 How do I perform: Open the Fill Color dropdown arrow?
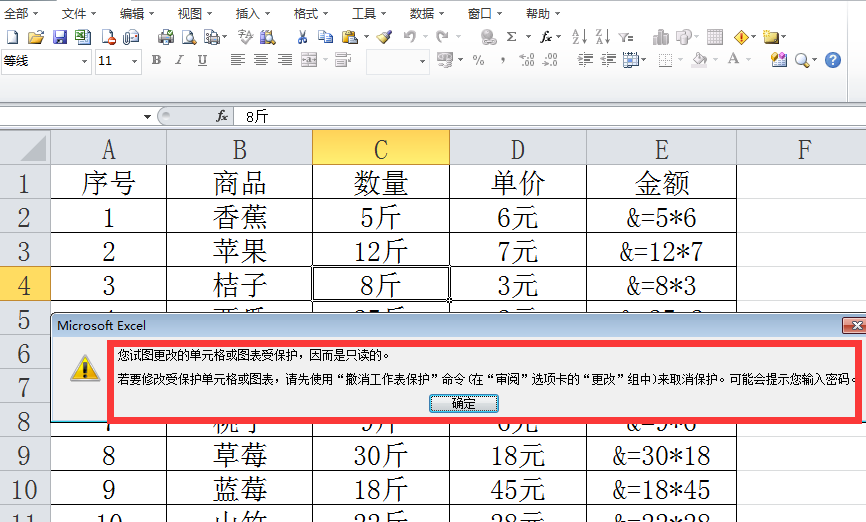point(715,60)
